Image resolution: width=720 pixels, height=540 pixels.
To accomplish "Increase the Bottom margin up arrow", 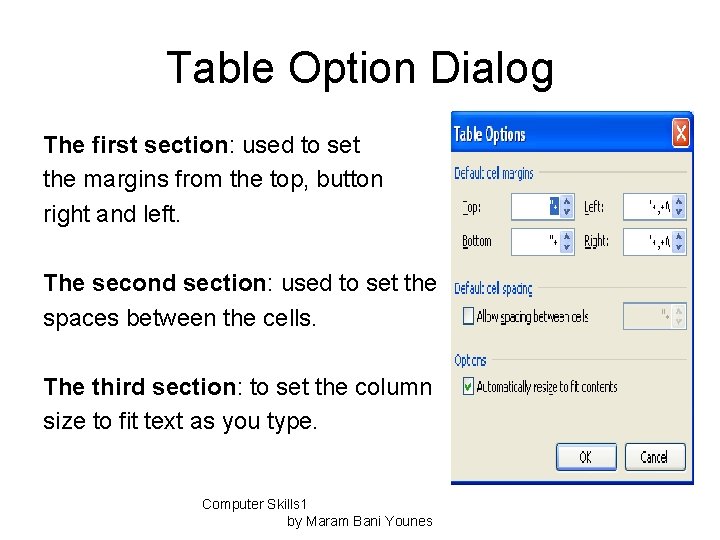I will [x=567, y=236].
